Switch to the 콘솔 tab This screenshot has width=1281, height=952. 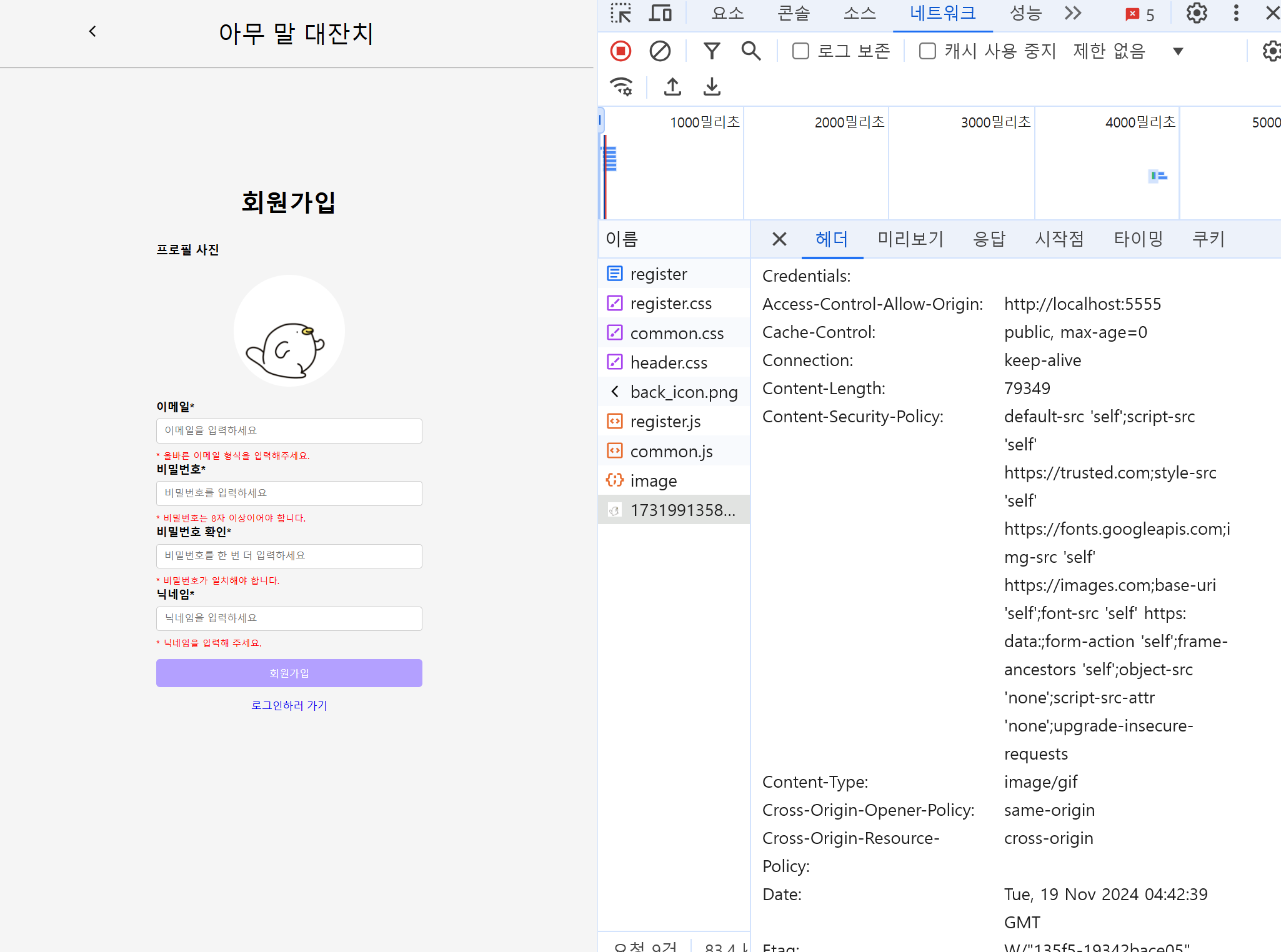[794, 13]
